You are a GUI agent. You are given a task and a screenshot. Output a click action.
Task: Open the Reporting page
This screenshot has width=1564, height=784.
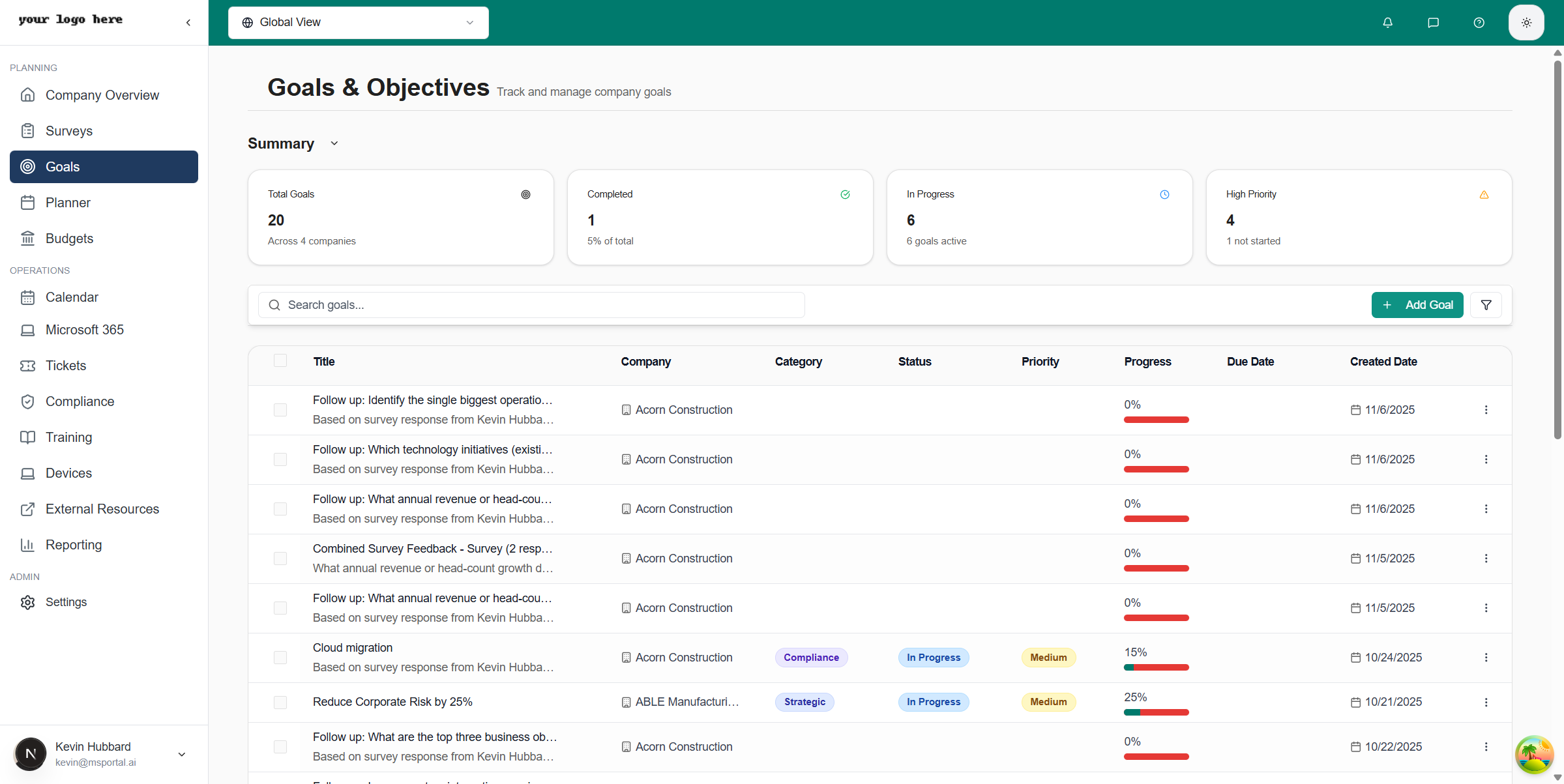point(74,545)
